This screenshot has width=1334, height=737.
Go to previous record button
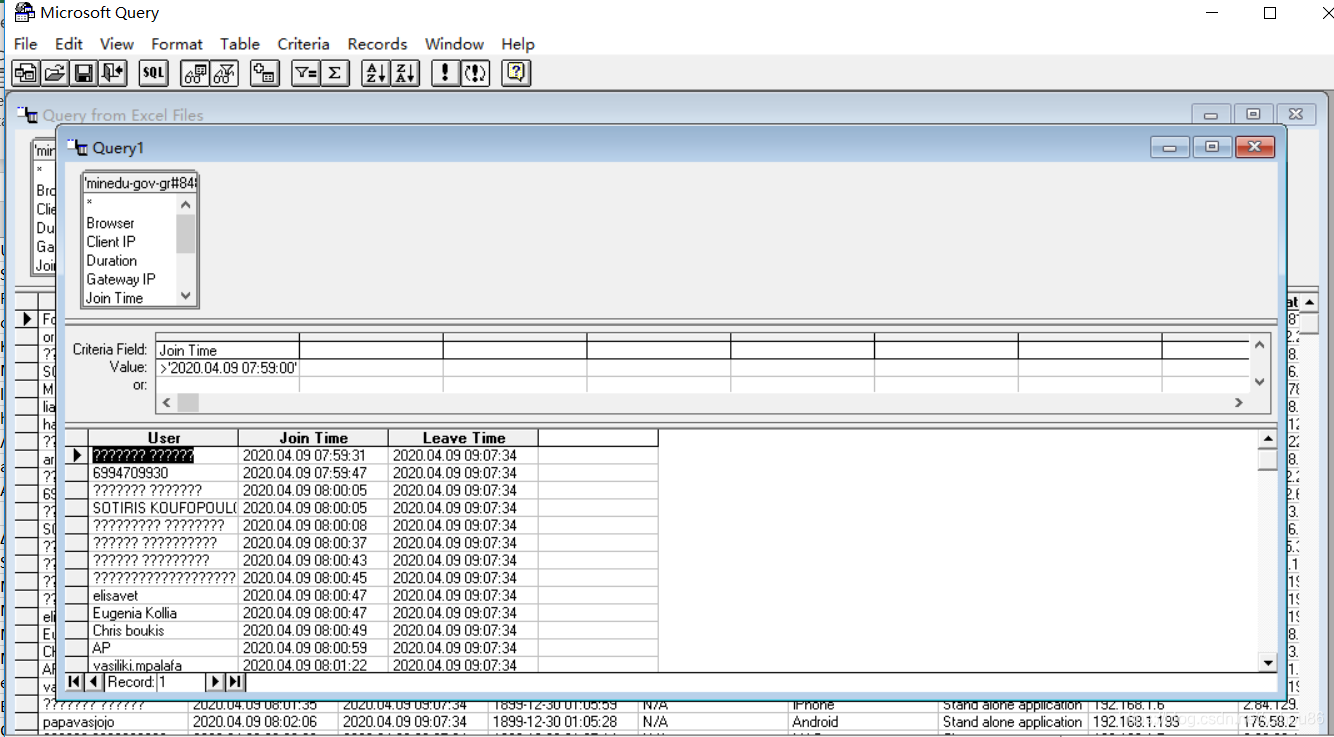point(93,682)
